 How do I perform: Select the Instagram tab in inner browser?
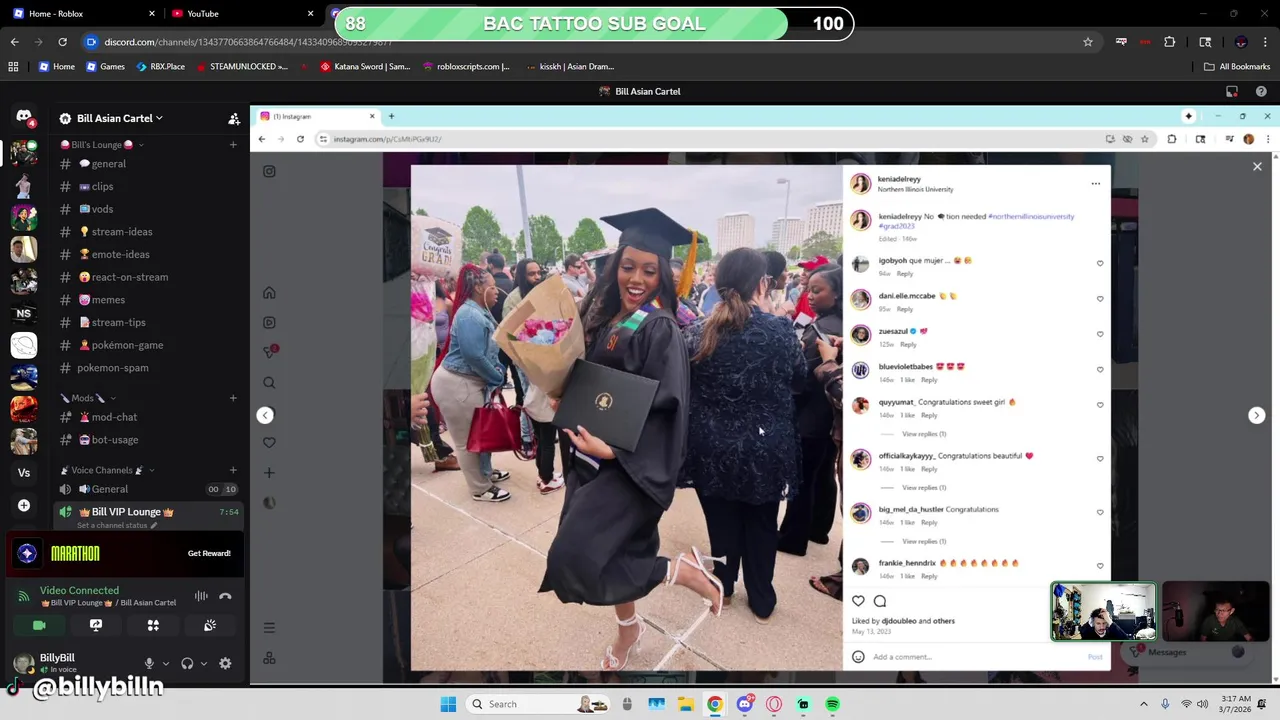318,117
